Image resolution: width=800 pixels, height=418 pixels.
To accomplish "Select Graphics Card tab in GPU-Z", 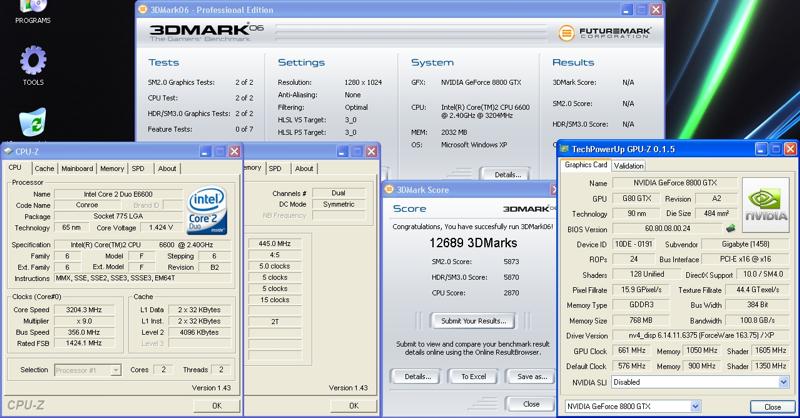I will [x=586, y=165].
